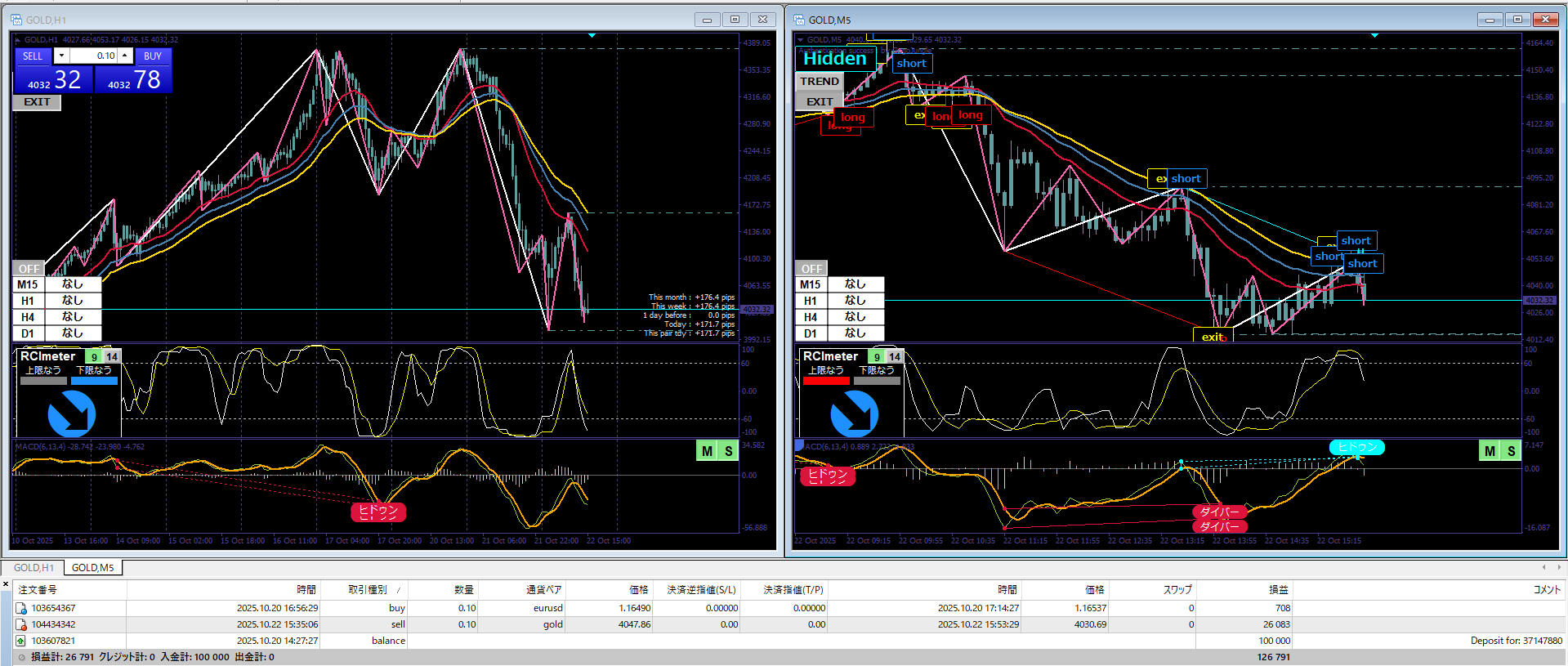1568x666 pixels.
Task: Click the balance deposit icon for 103607821
Action: [x=21, y=641]
